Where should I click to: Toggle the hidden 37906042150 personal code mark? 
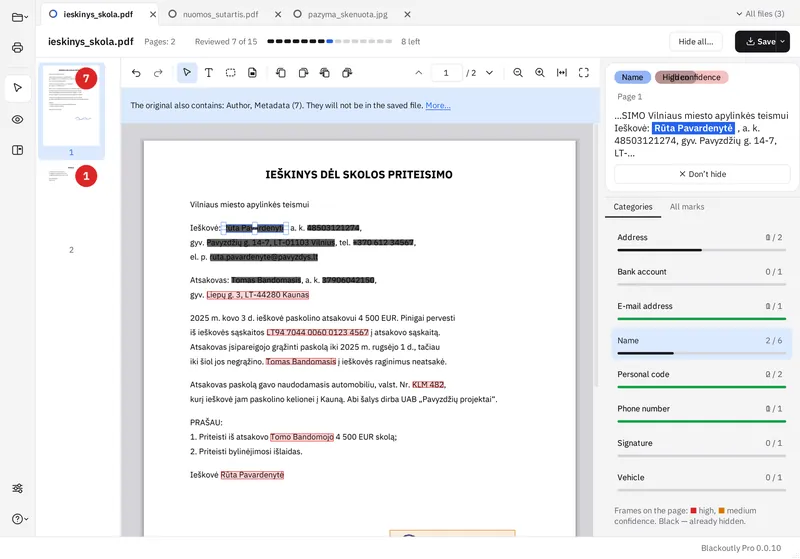pos(348,280)
